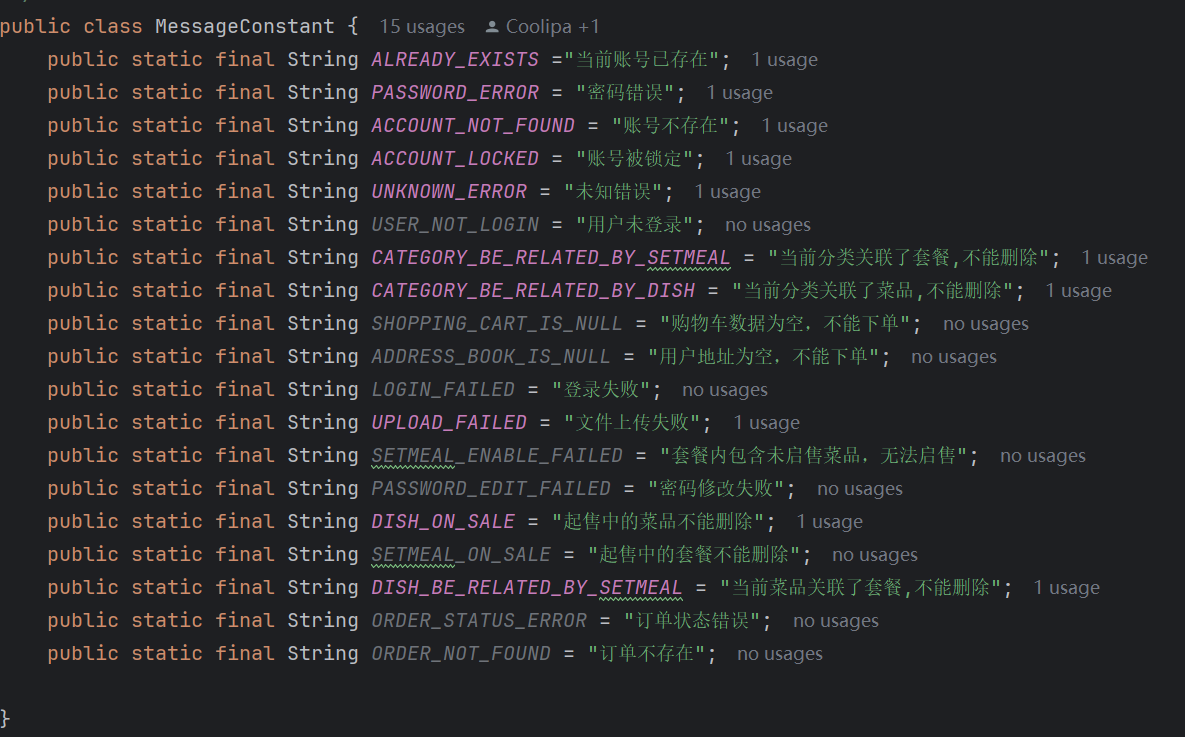Open the 'Coolipa +1' author hint

[x=552, y=26]
